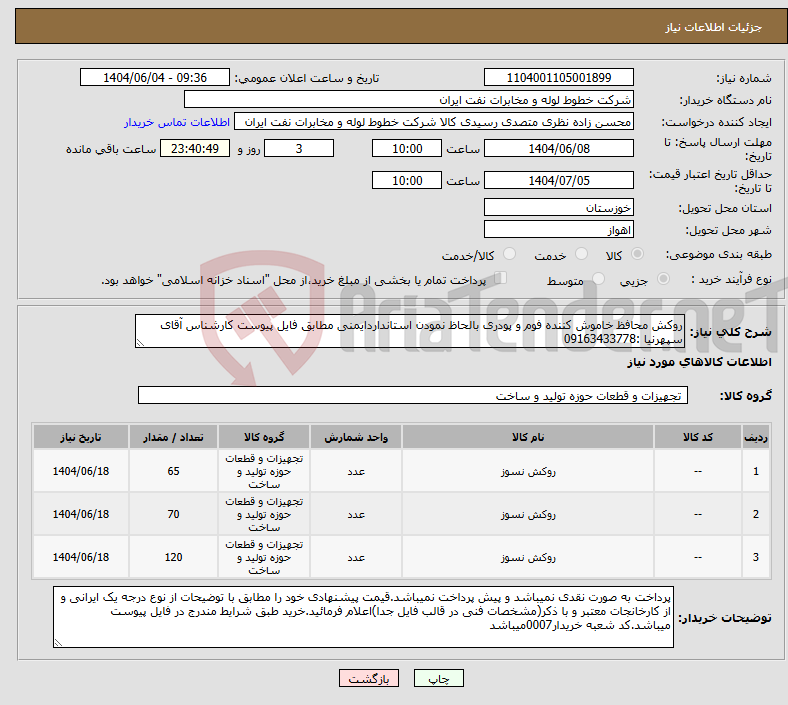This screenshot has height=705, width=788.
Task: Click the کد کالا column header
Action: [x=698, y=437]
